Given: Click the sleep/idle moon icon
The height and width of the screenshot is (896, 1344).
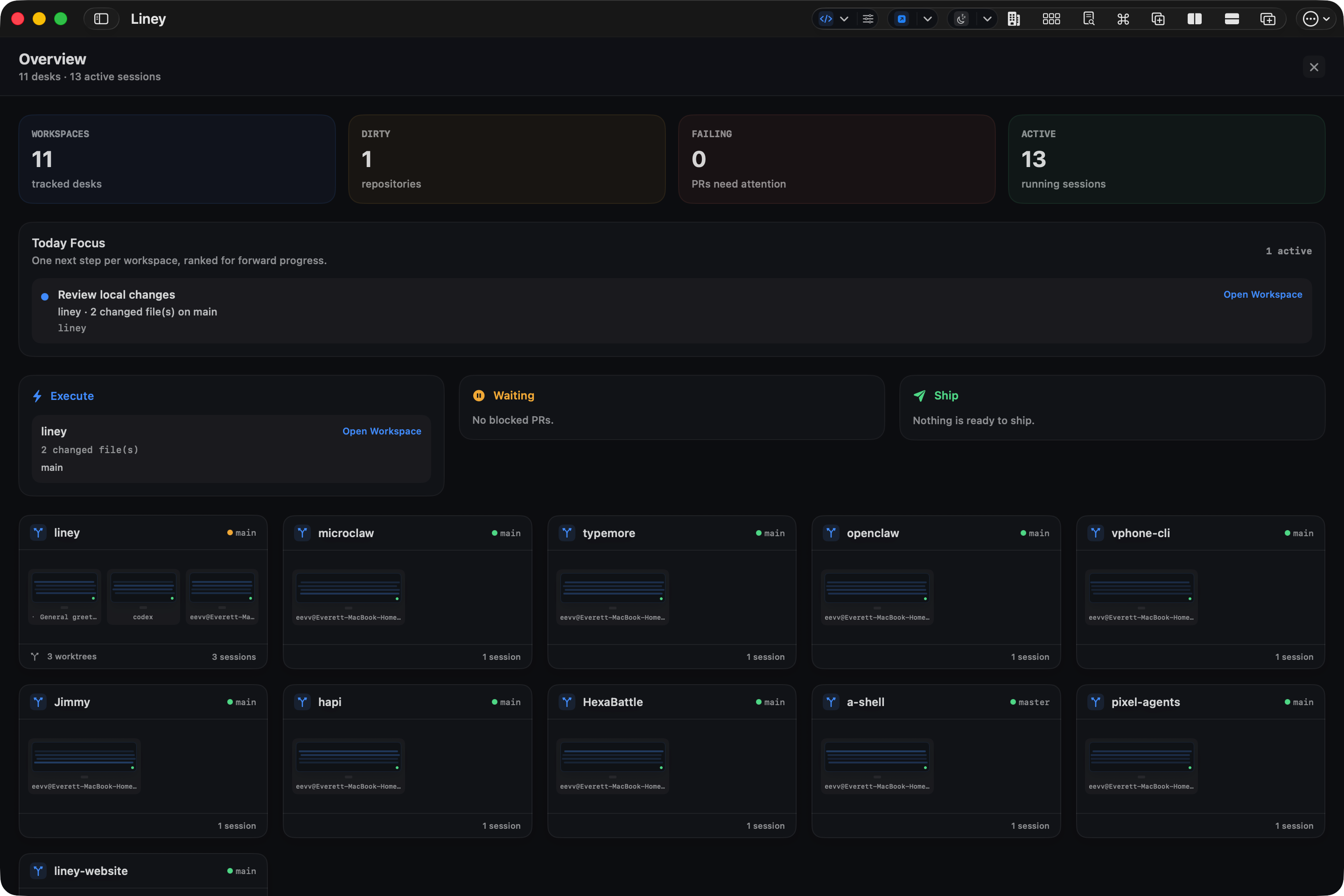Looking at the screenshot, I should (x=961, y=19).
